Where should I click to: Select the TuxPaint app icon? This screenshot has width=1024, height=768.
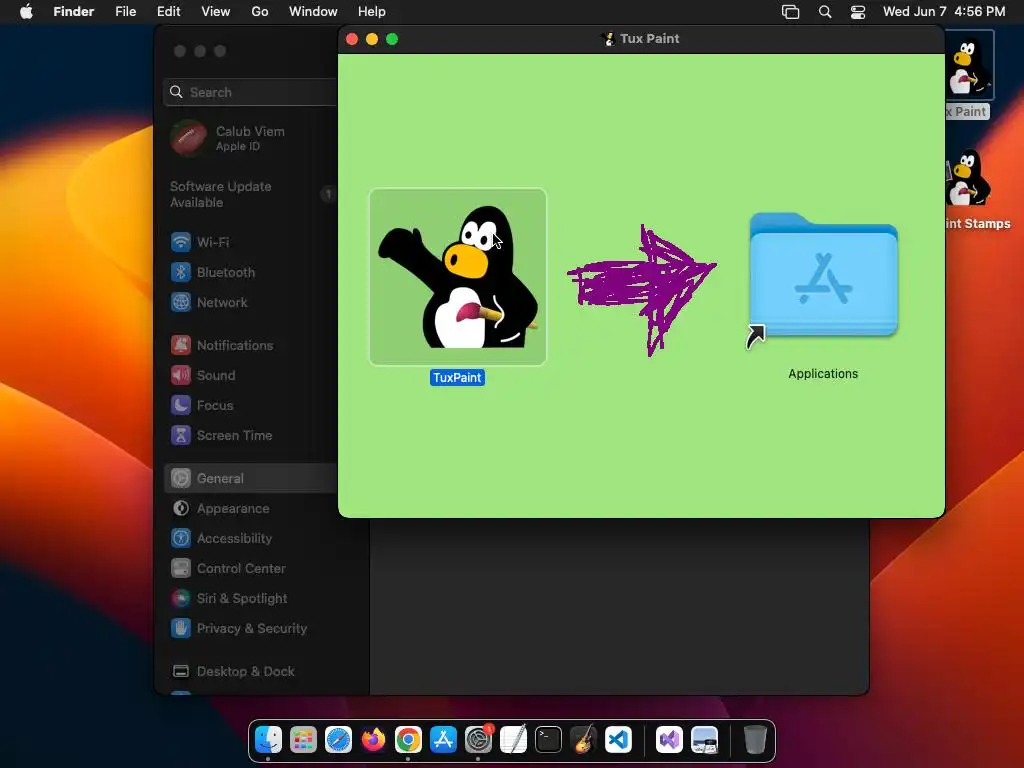coord(457,277)
